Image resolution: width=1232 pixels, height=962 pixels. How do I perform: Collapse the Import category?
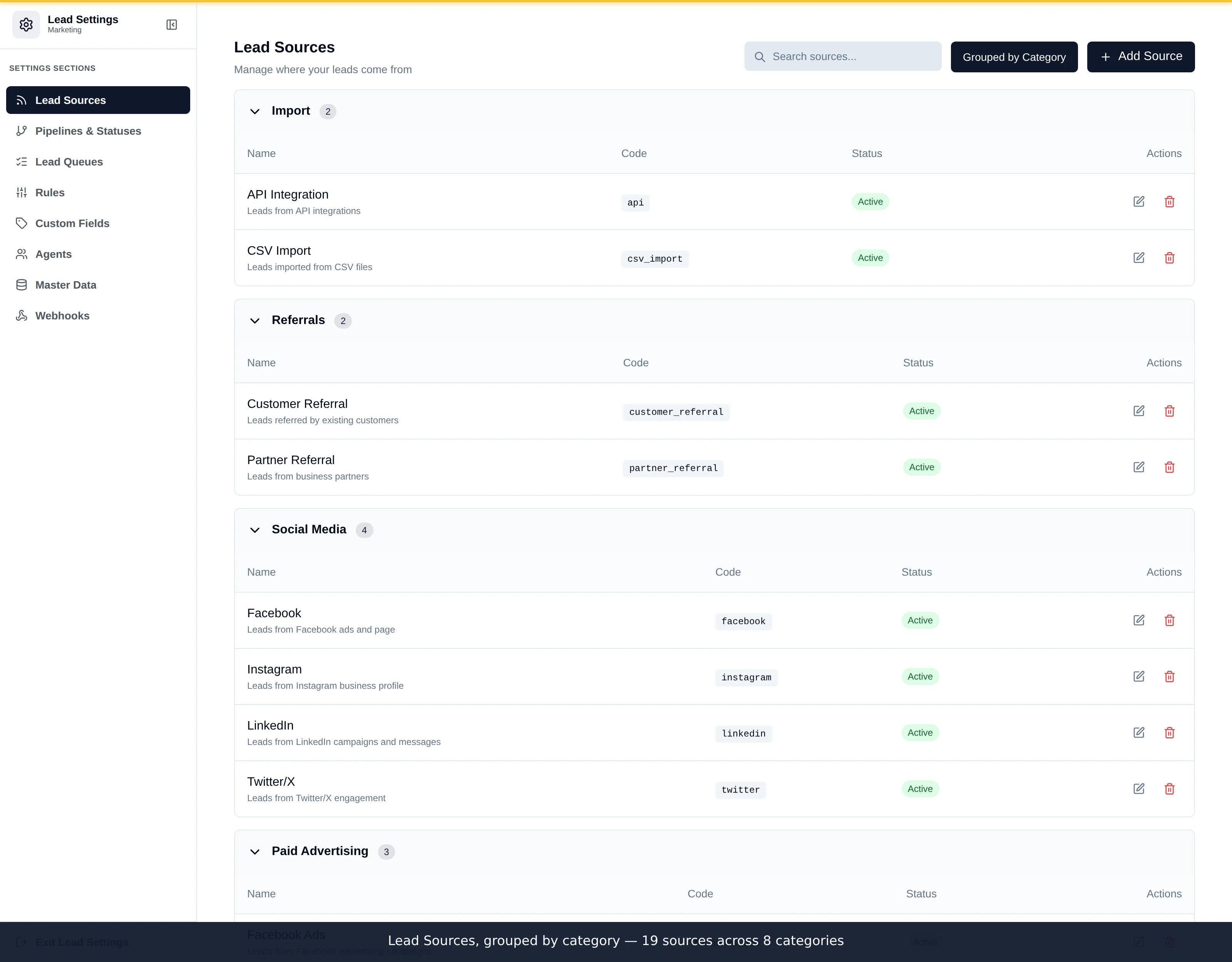255,112
